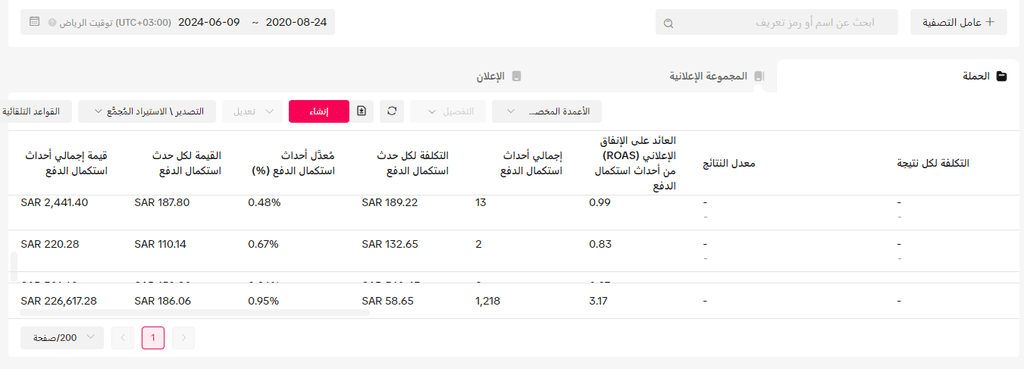
Task: Click the pink إنشاء create button
Action: click(x=319, y=111)
